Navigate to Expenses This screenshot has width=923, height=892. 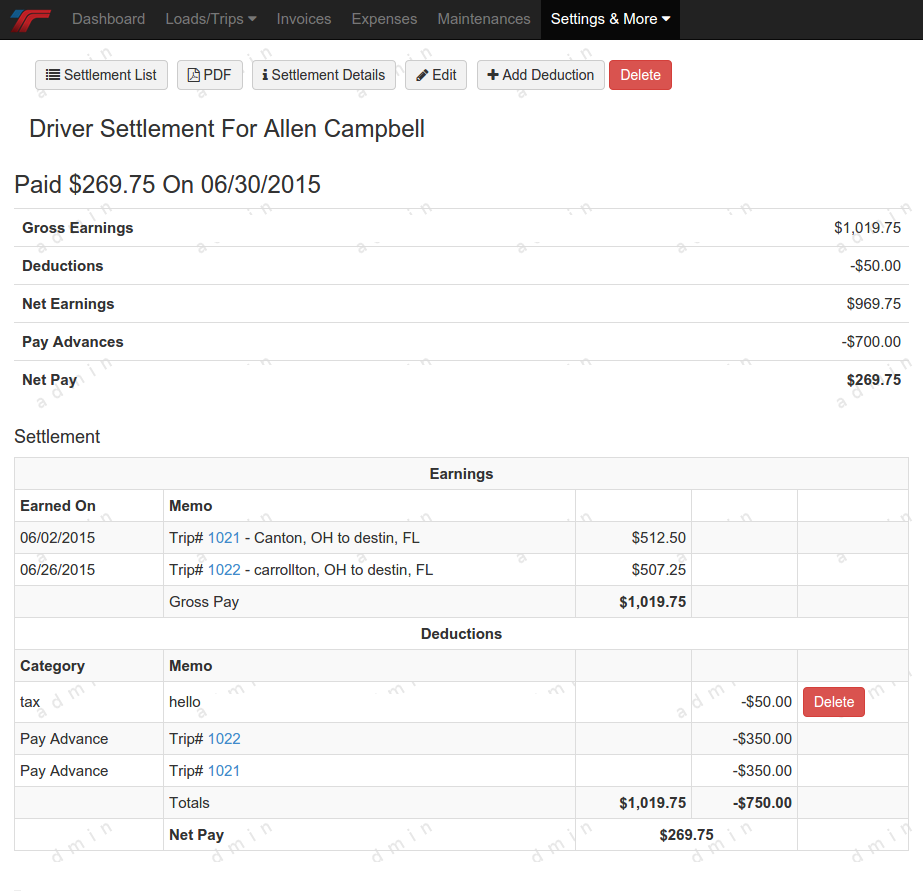point(384,19)
